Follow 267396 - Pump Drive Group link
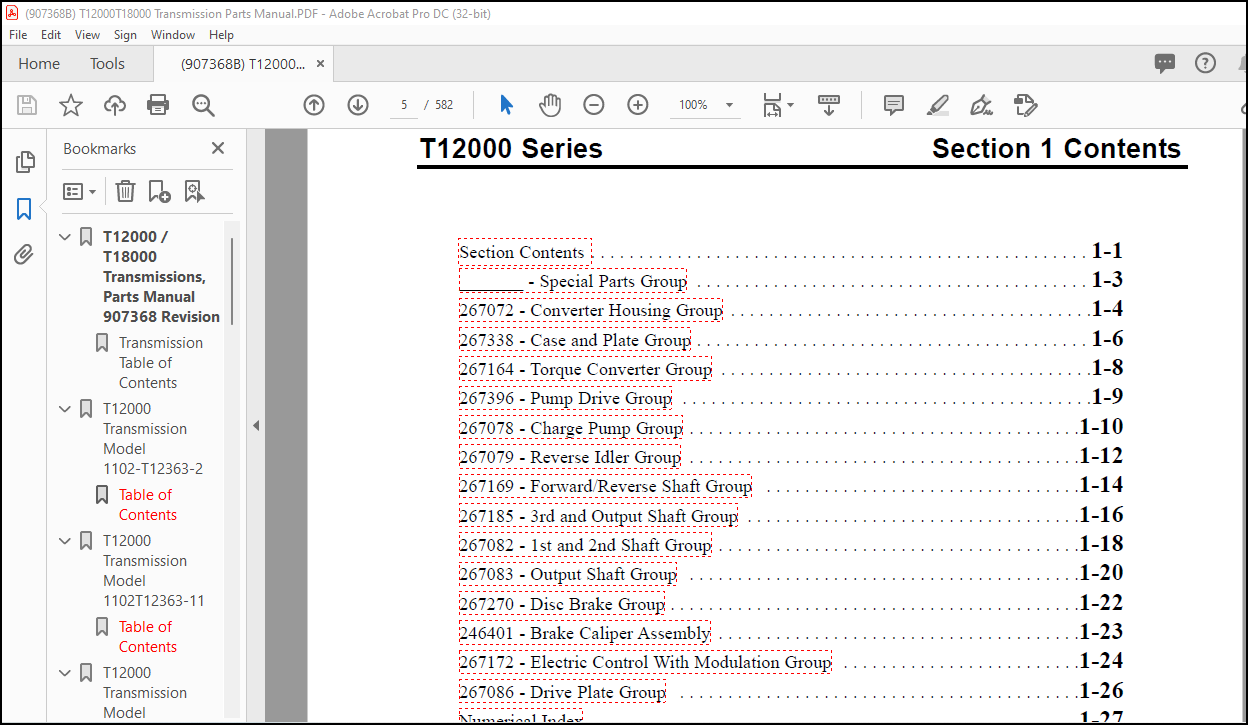This screenshot has width=1248, height=725. tap(565, 398)
